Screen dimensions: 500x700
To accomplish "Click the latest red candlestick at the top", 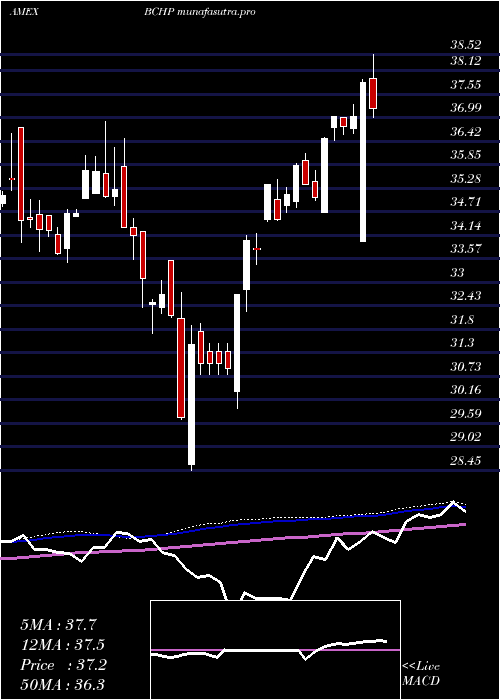I will [373, 93].
